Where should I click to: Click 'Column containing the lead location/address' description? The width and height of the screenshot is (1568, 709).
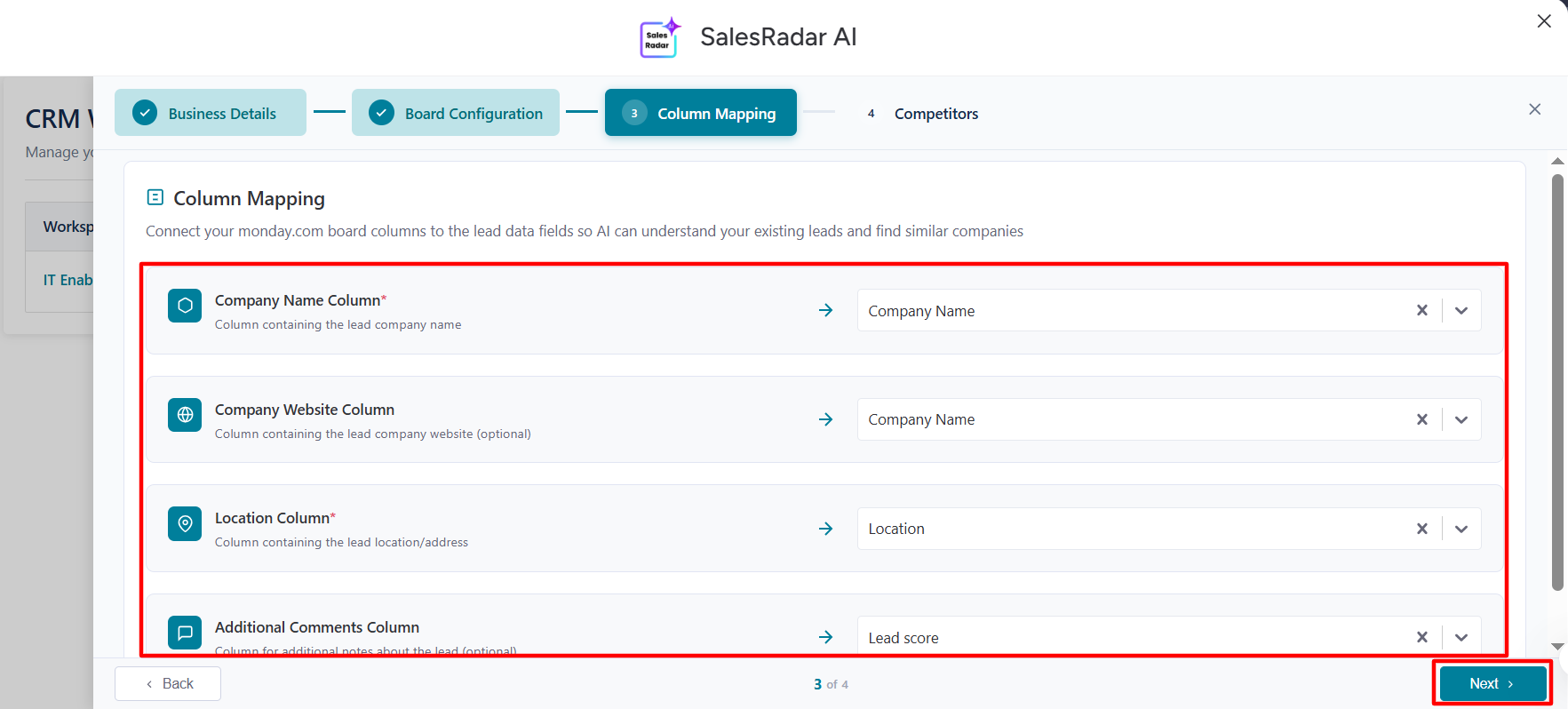pyautogui.click(x=341, y=543)
